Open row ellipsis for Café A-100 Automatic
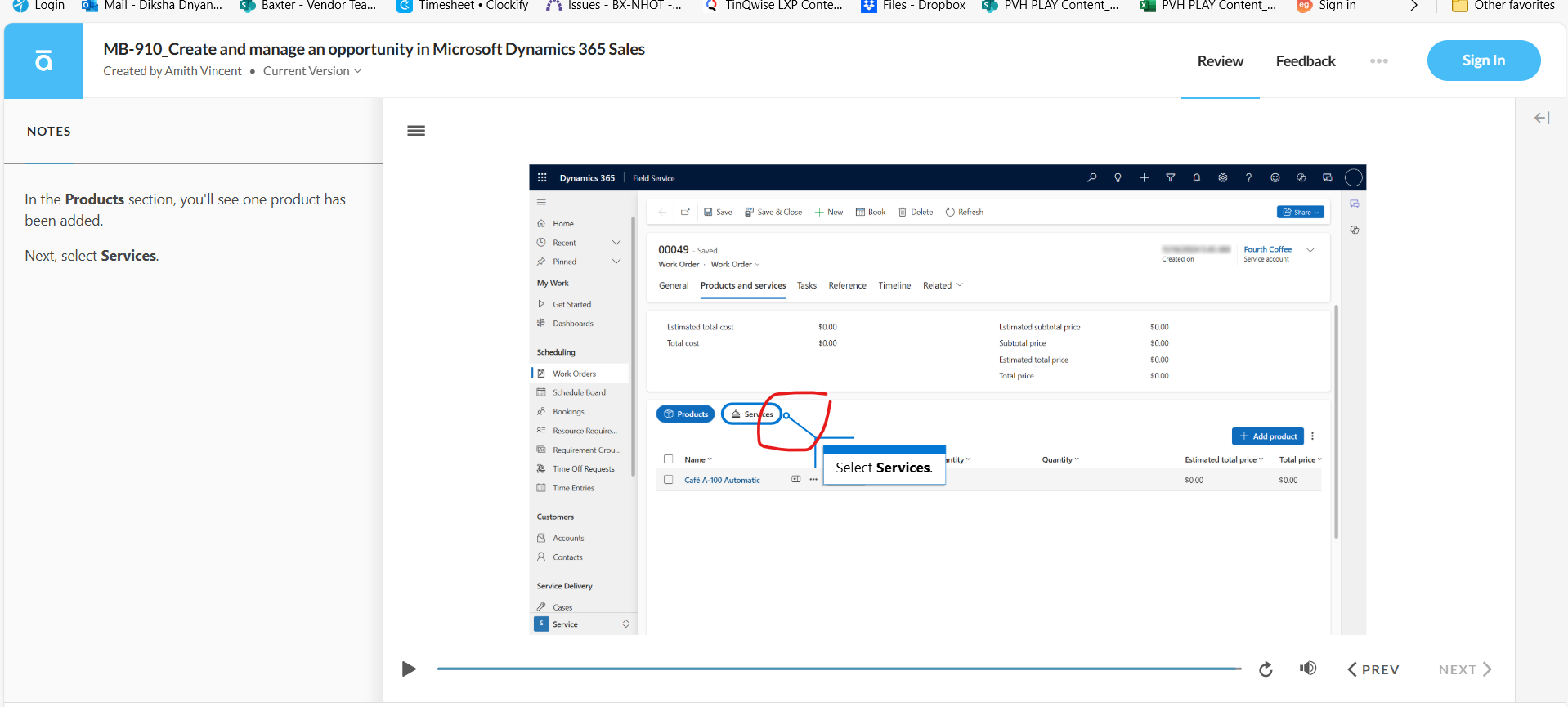Image resolution: width=1568 pixels, height=707 pixels. 813,480
